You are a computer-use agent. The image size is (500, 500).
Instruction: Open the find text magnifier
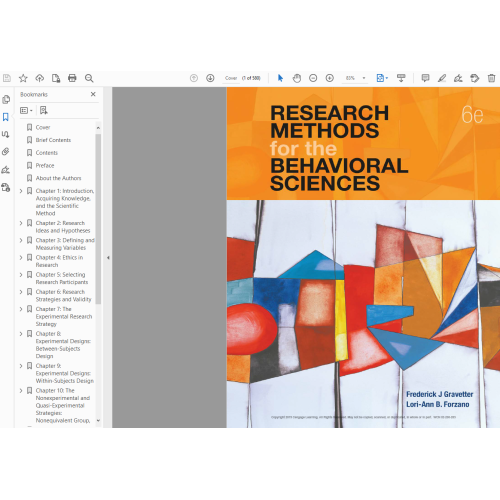[x=89, y=78]
